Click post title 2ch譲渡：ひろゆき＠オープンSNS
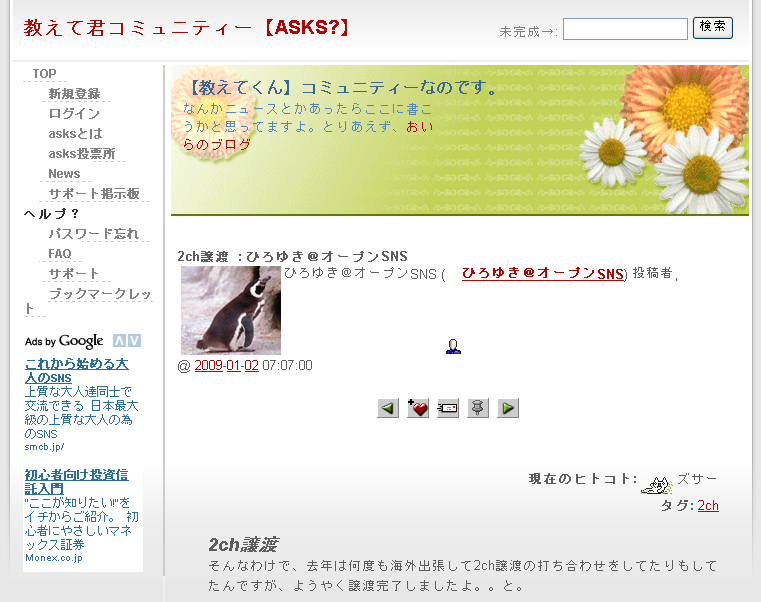Image resolution: width=761 pixels, height=602 pixels. pos(292,256)
